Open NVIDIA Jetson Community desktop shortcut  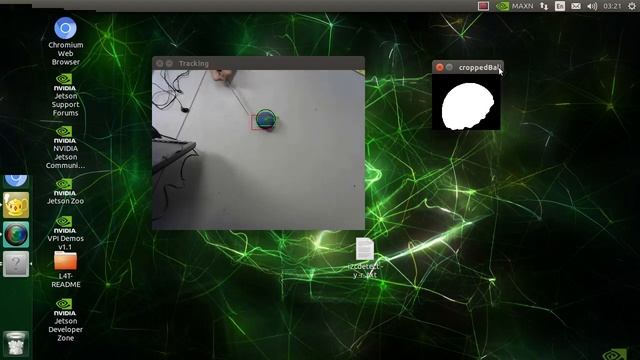click(x=65, y=147)
